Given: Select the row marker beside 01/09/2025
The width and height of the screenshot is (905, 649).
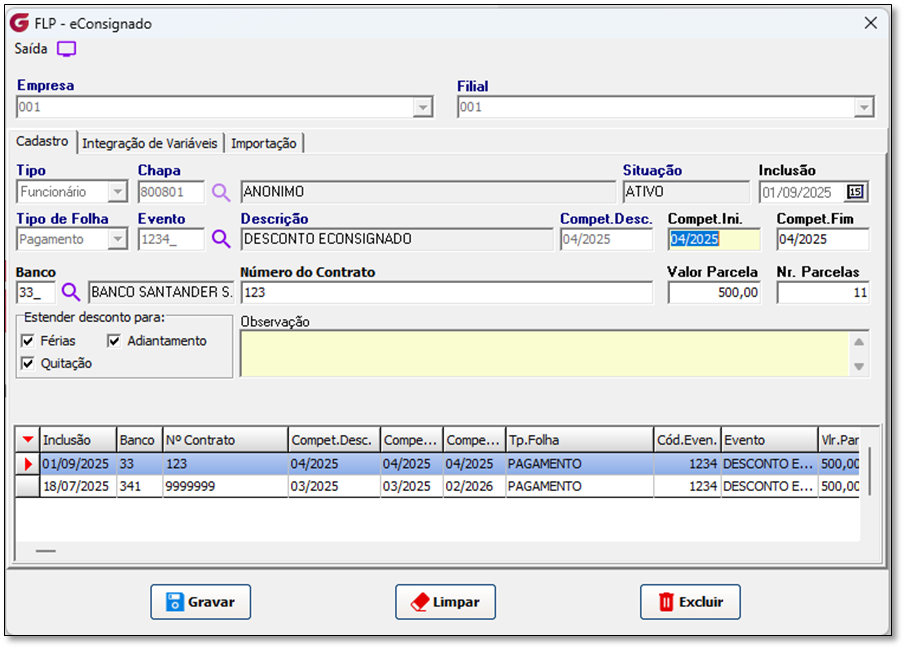Looking at the screenshot, I should pos(27,464).
